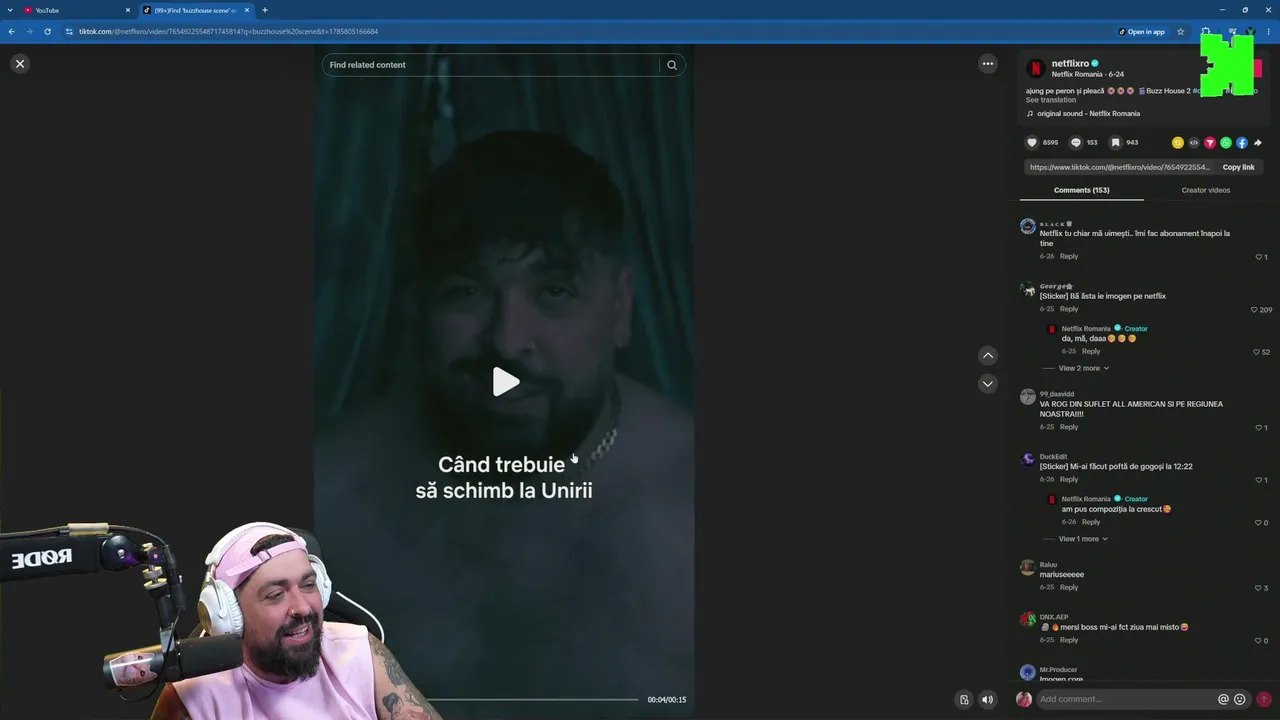This screenshot has width=1280, height=720.
Task: Go to the previous video
Action: point(988,355)
